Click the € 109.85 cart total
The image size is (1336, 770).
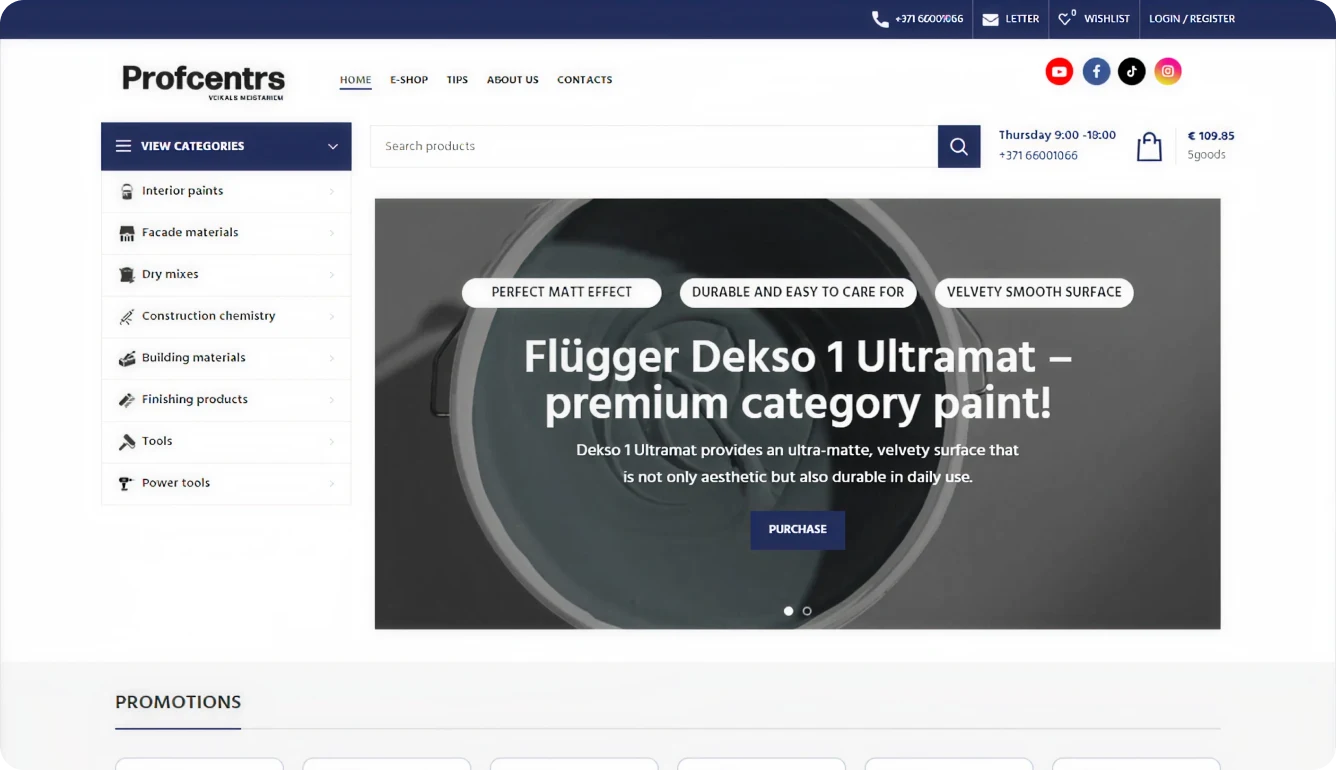(x=1211, y=136)
